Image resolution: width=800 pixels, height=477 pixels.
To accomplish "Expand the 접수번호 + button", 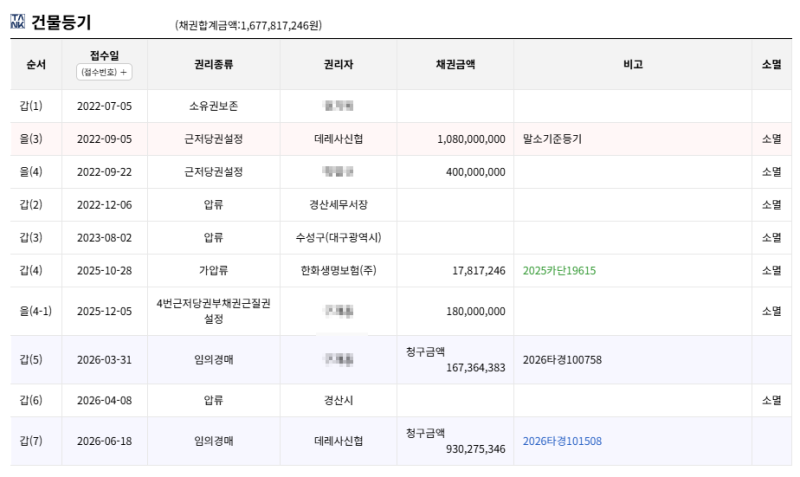I will click(104, 72).
